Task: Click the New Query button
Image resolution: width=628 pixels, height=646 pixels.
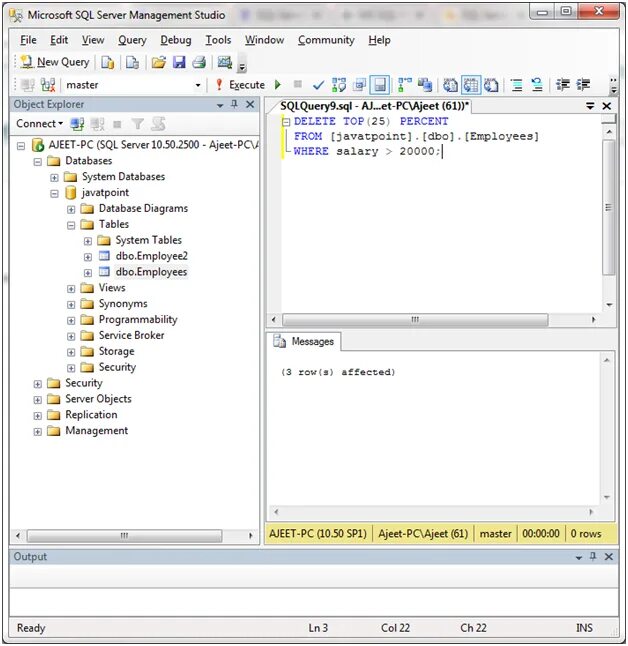Action: [x=55, y=62]
